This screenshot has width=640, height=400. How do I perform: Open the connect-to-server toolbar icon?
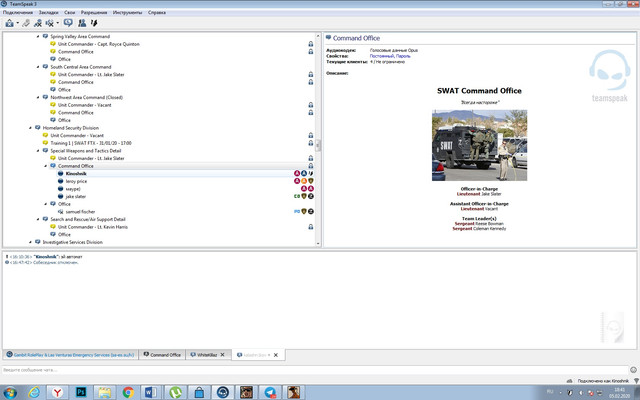pyautogui.click(x=9, y=23)
